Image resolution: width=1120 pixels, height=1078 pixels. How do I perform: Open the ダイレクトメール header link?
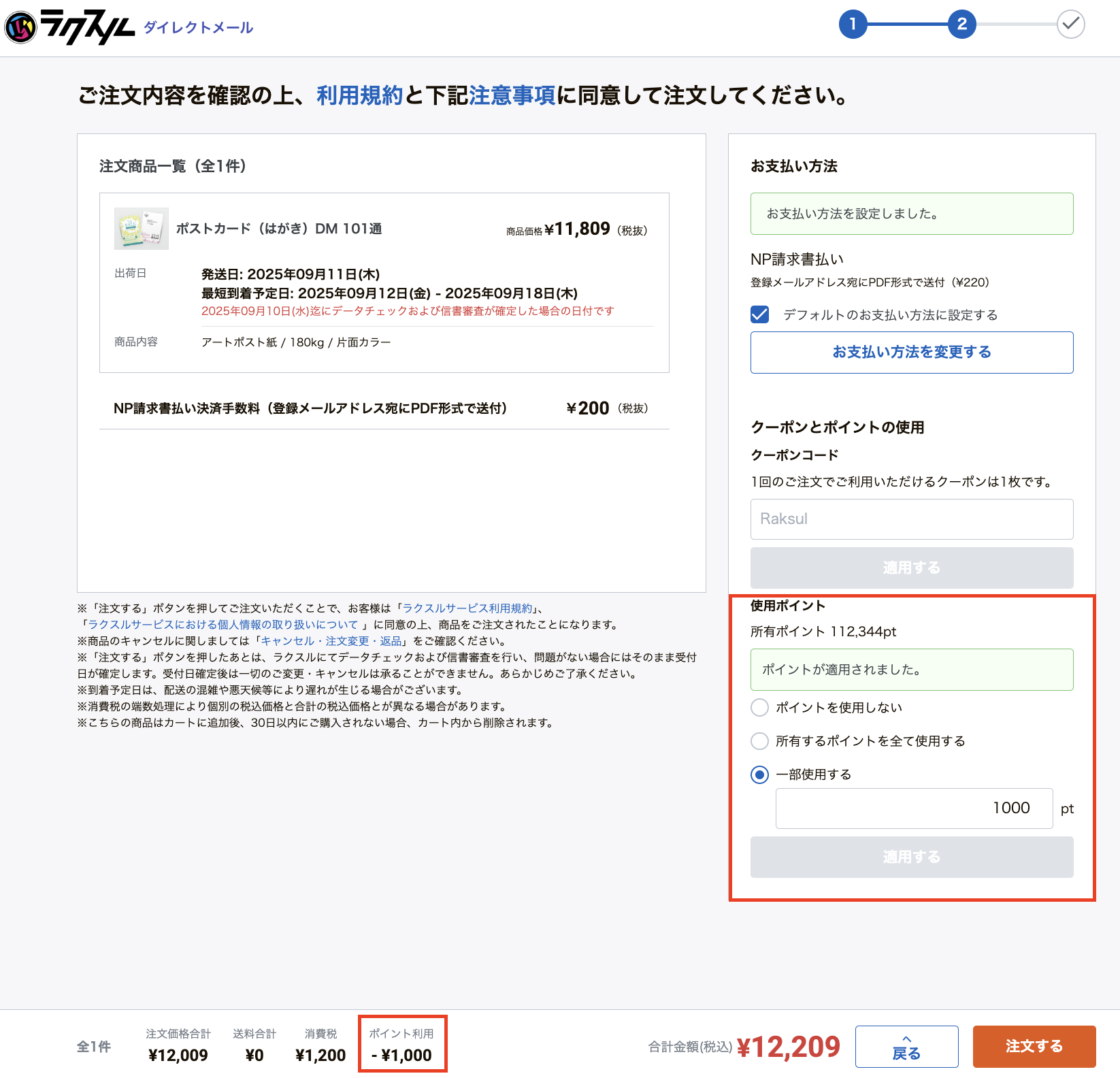[198, 28]
